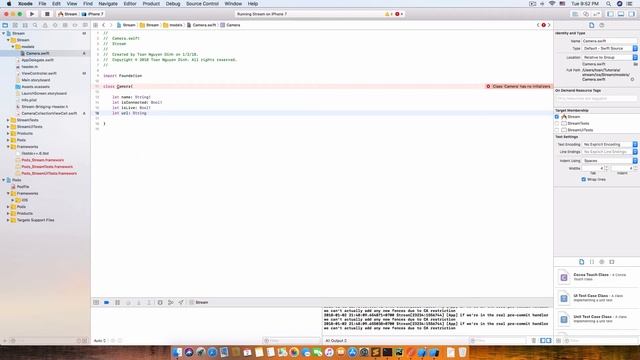The height and width of the screenshot is (360, 640).
Task: Collapse the models folder
Action: point(13,47)
